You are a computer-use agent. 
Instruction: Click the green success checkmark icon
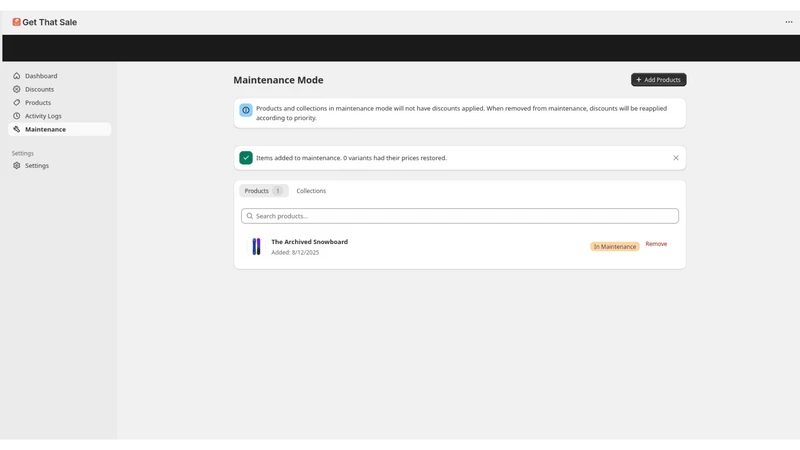coord(246,158)
